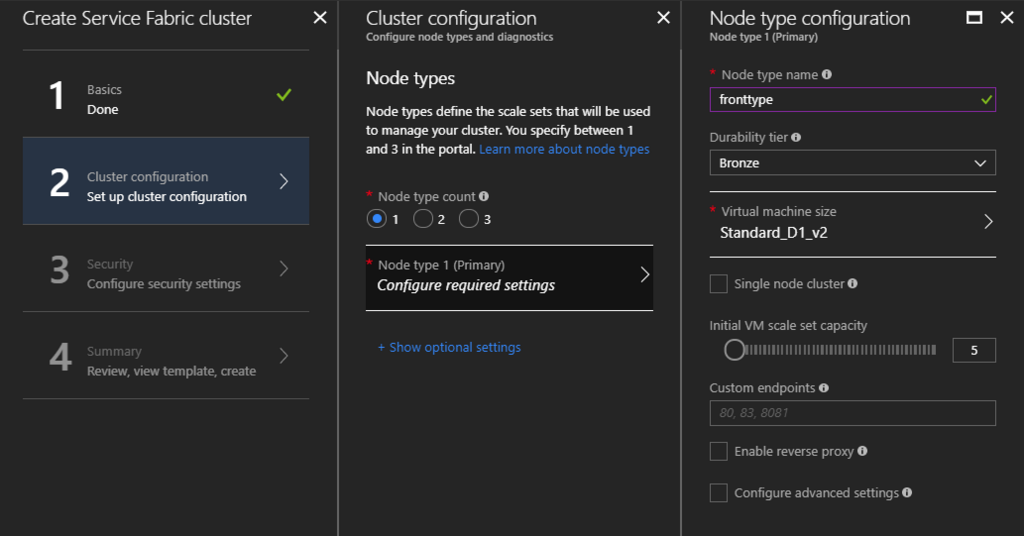
Task: Click the info icon beside Node type count
Action: (484, 197)
